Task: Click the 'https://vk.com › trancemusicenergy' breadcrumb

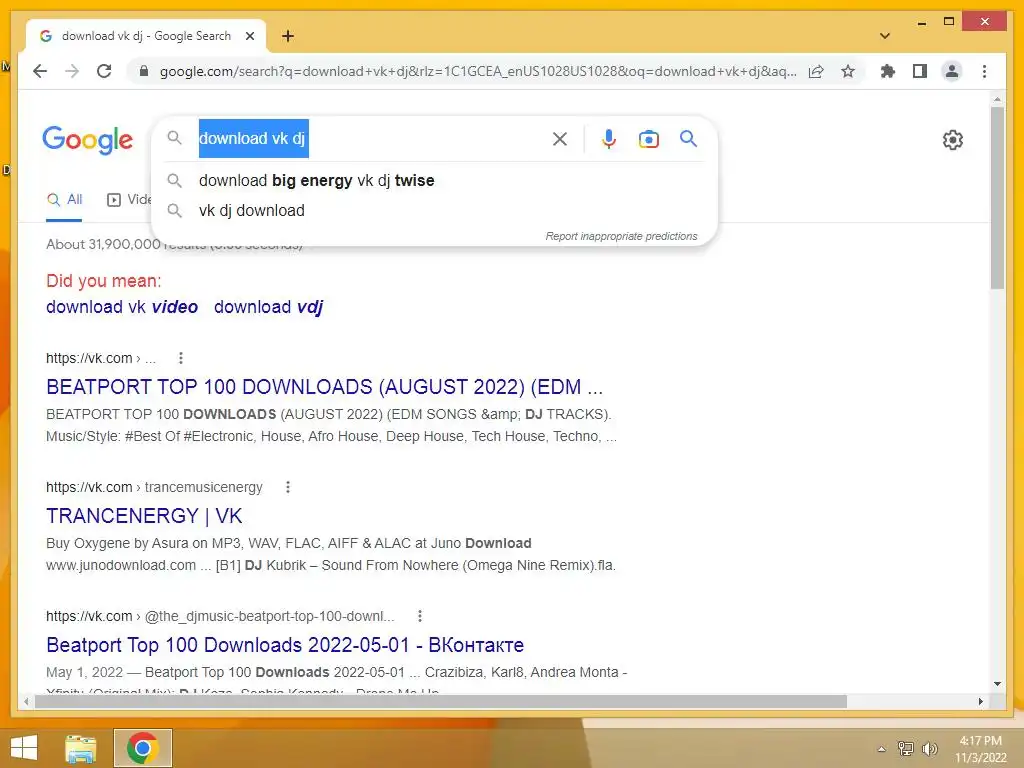Action: 154,487
